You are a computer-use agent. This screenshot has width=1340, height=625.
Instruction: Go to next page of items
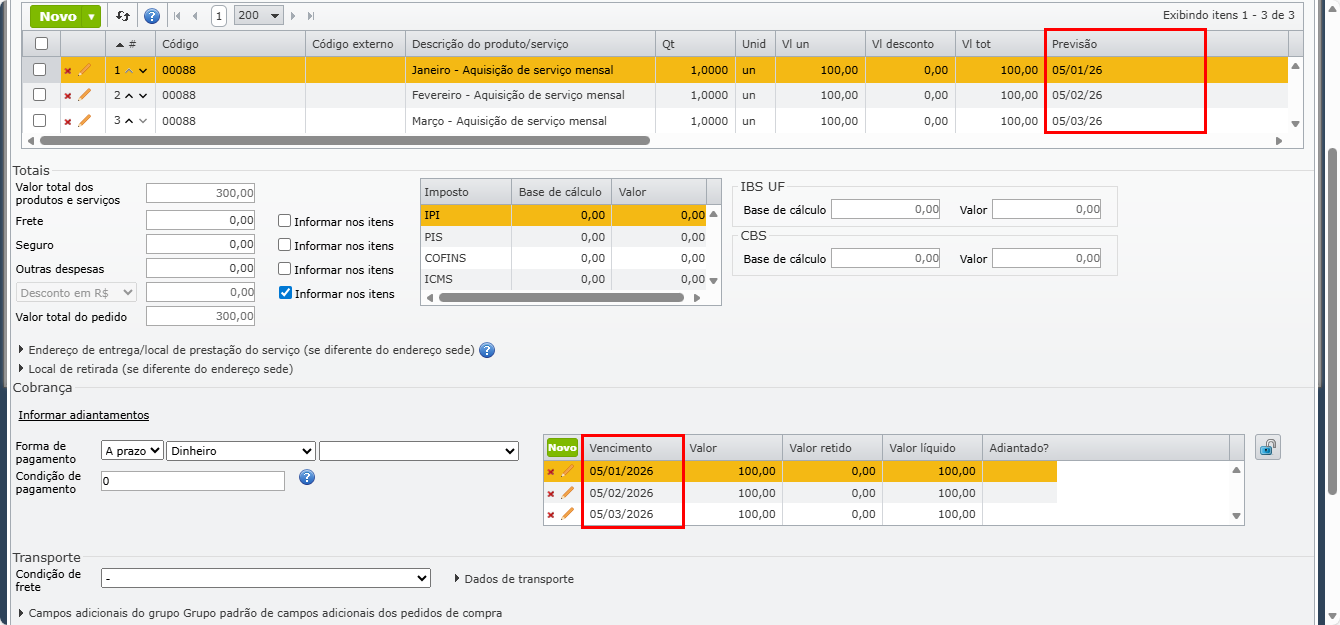293,16
